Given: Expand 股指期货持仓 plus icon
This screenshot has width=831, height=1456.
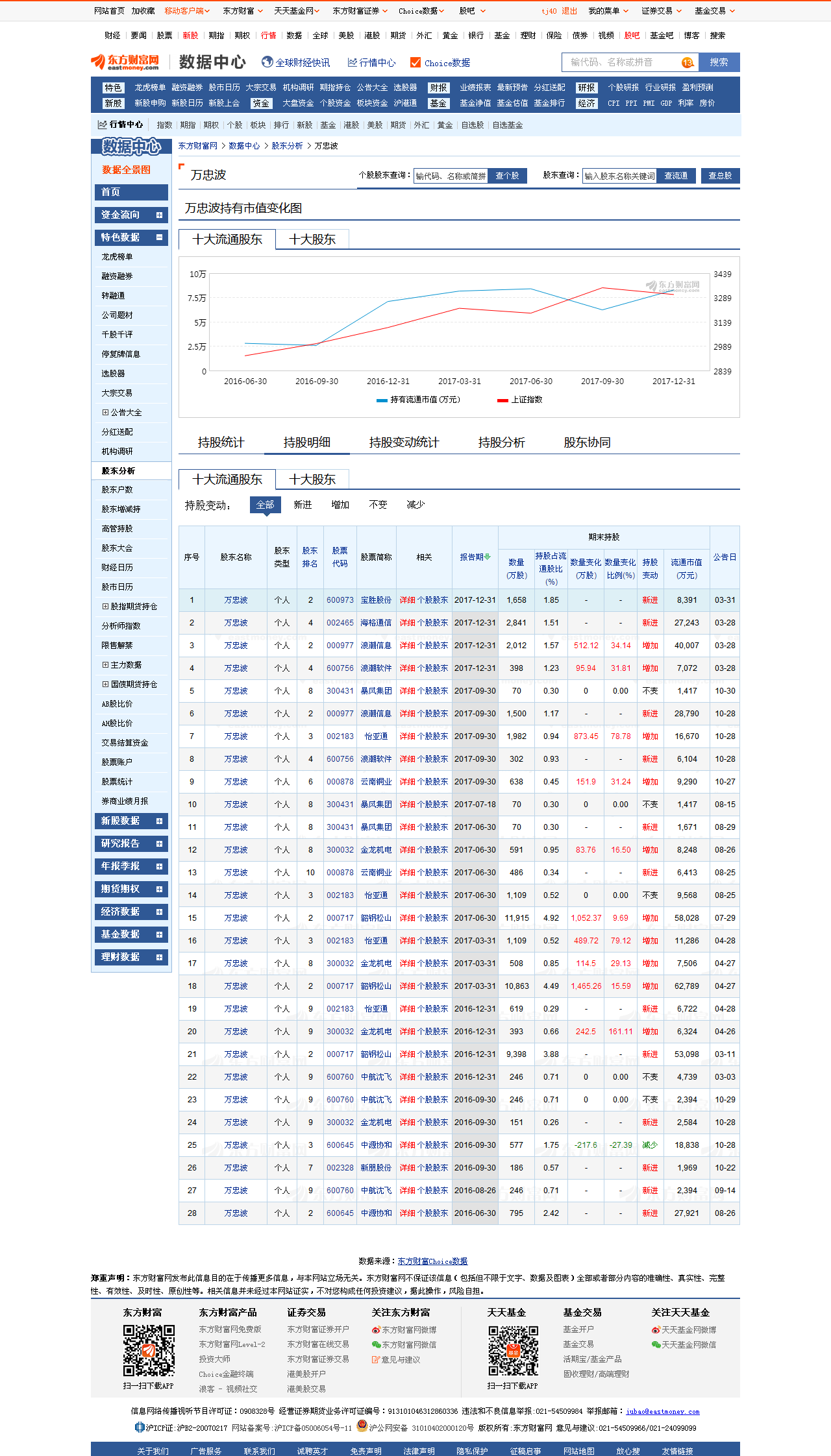Looking at the screenshot, I should [105, 606].
